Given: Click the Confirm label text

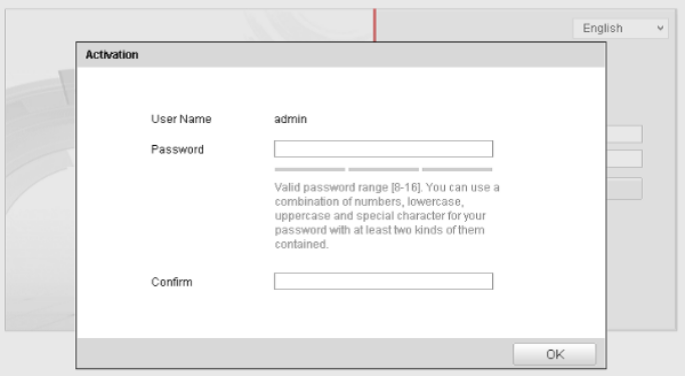Looking at the screenshot, I should (x=172, y=282).
